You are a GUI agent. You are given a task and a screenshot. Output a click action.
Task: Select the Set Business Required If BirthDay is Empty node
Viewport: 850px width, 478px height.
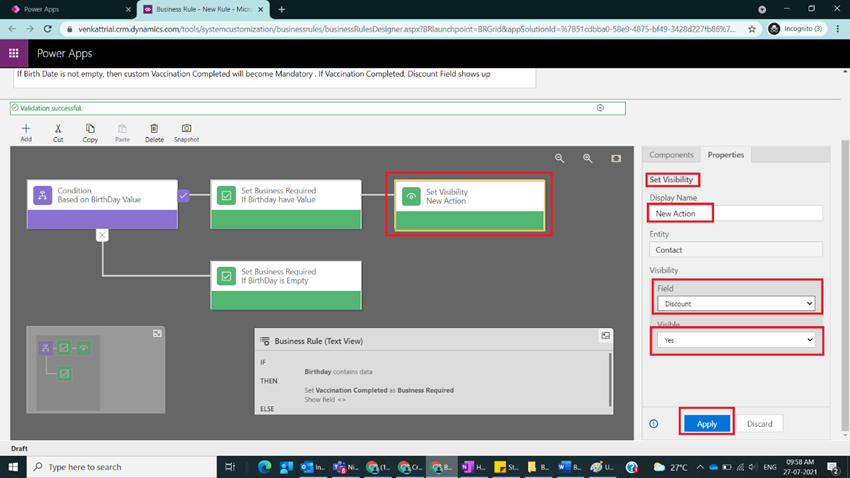(286, 285)
